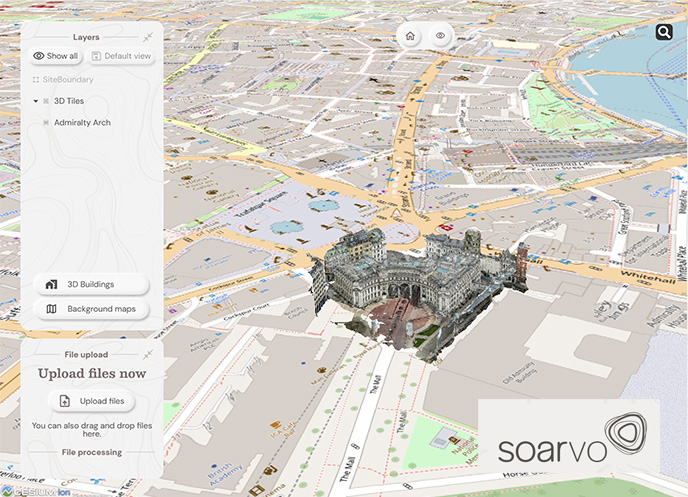688x497 pixels.
Task: Click the eye icon at top center
Action: point(440,36)
